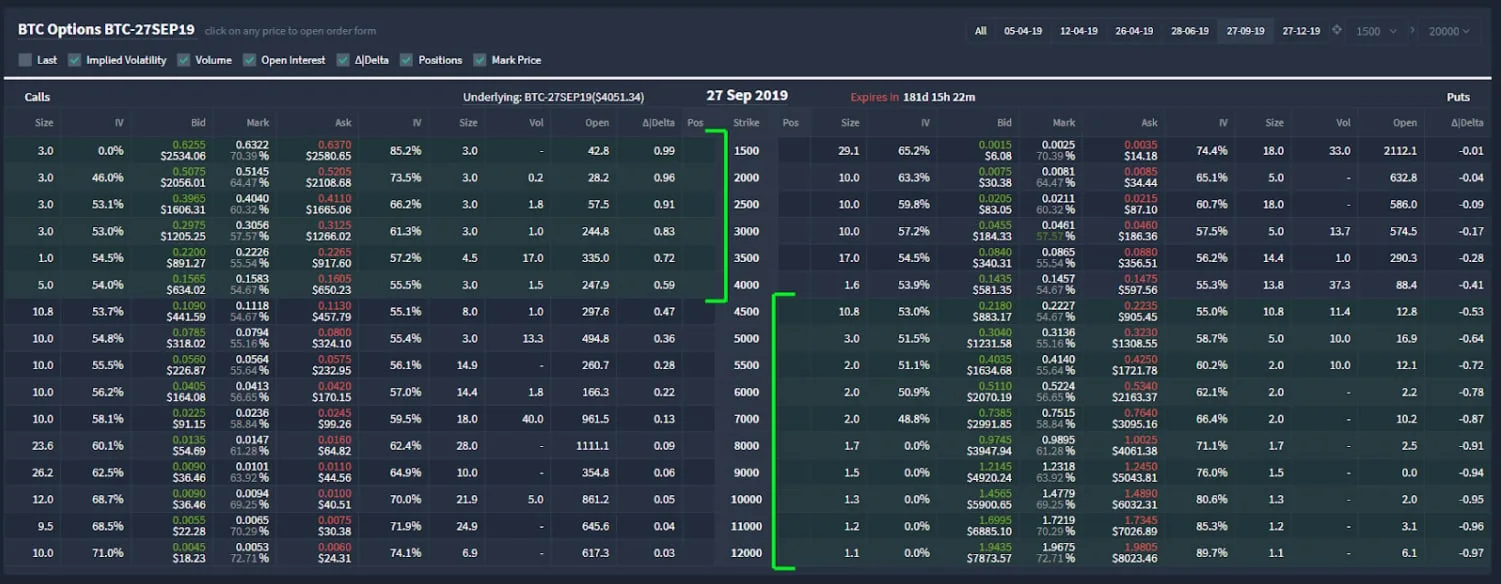Click the Calls section label
The height and width of the screenshot is (584, 1501).
click(37, 97)
